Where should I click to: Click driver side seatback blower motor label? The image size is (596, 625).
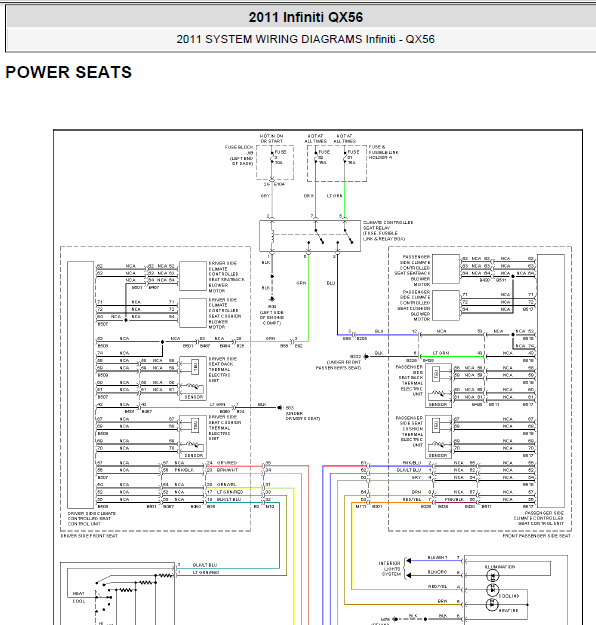(x=226, y=277)
